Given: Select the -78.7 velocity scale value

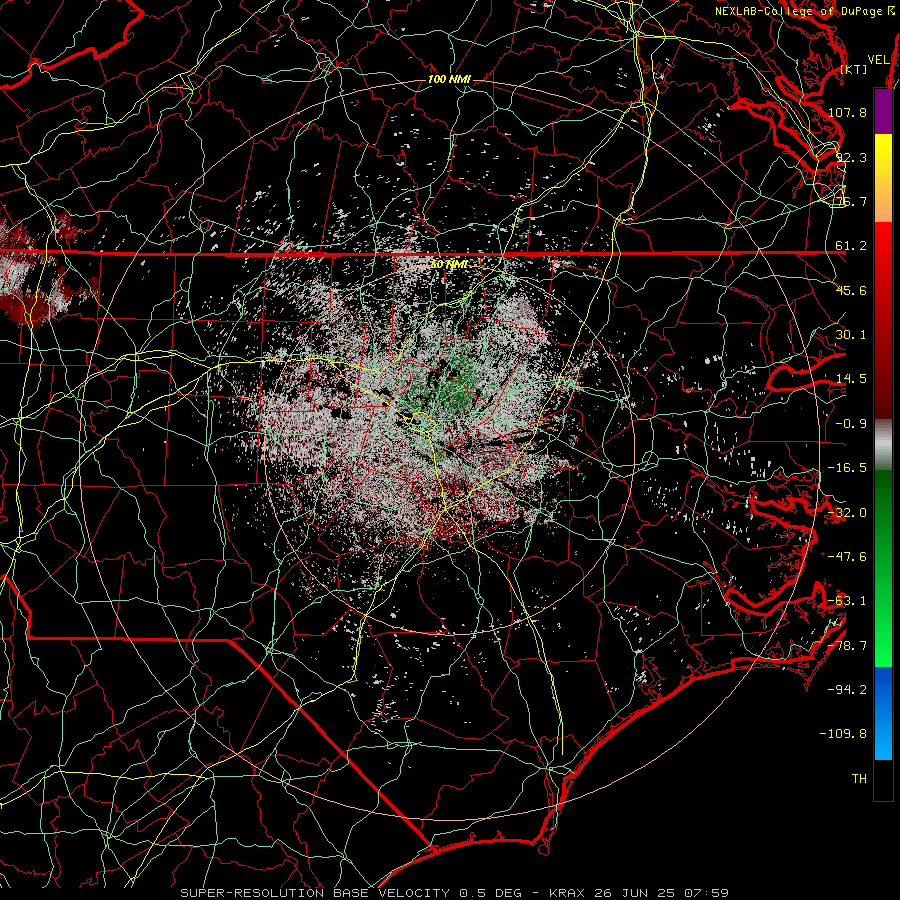Looking at the screenshot, I should tap(847, 646).
